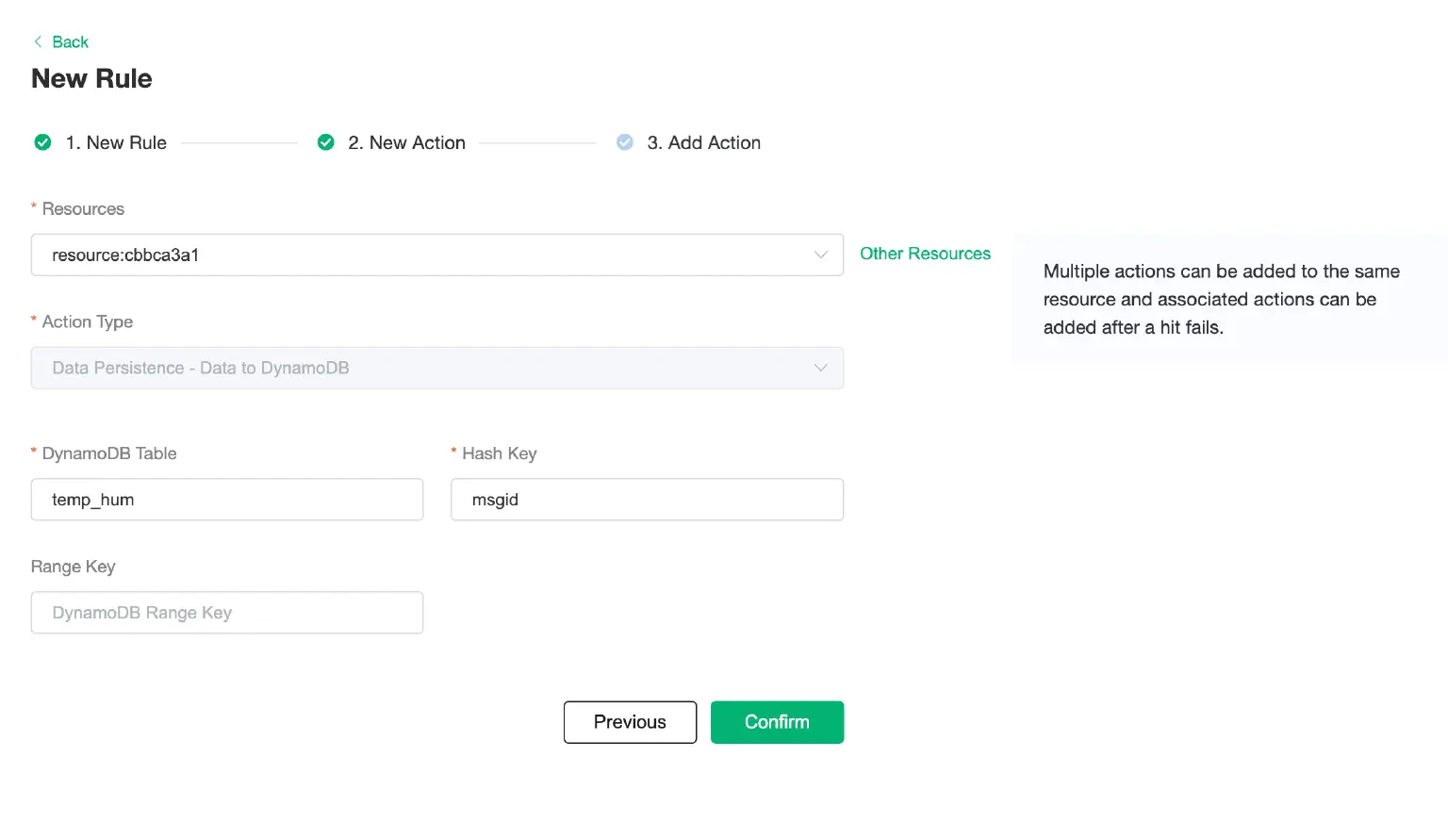Click the chevron arrow inside the Resources selector
1448x840 pixels.
point(820,255)
